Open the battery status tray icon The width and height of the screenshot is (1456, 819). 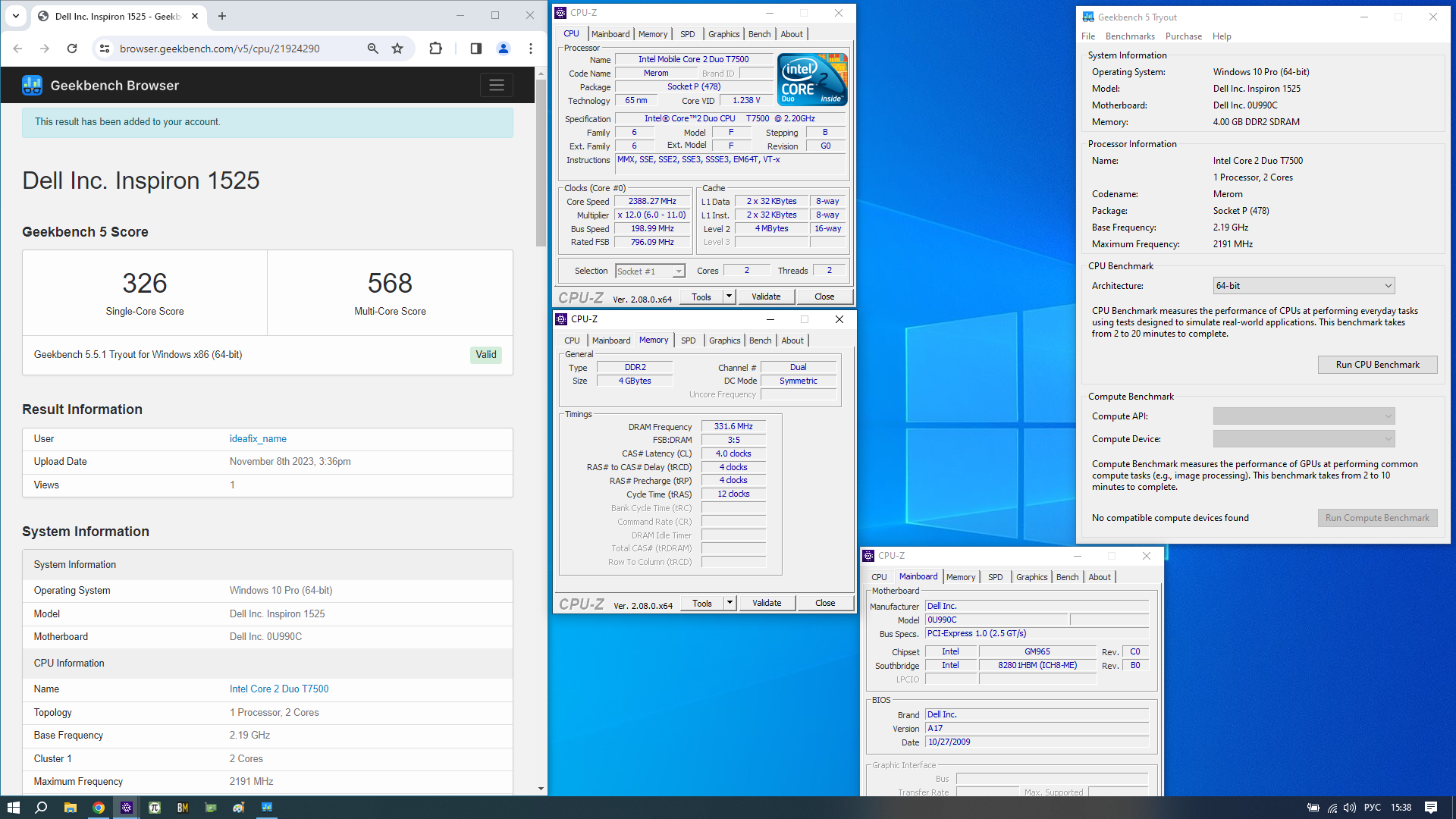1313,808
